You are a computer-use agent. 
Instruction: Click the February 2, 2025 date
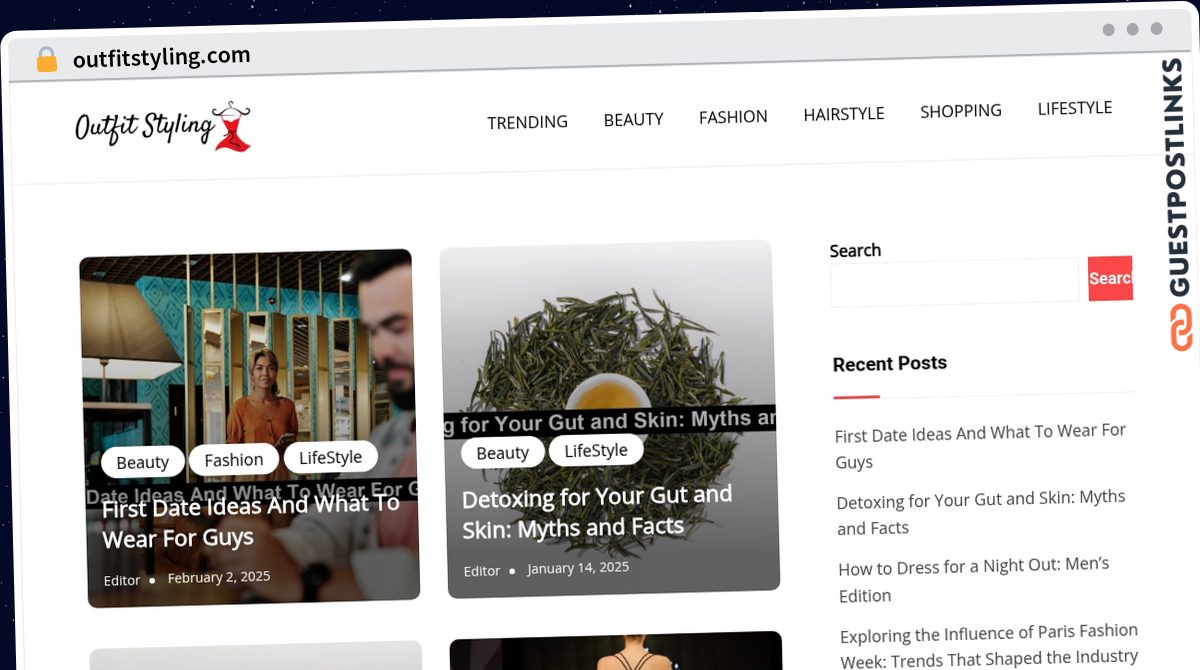(219, 578)
